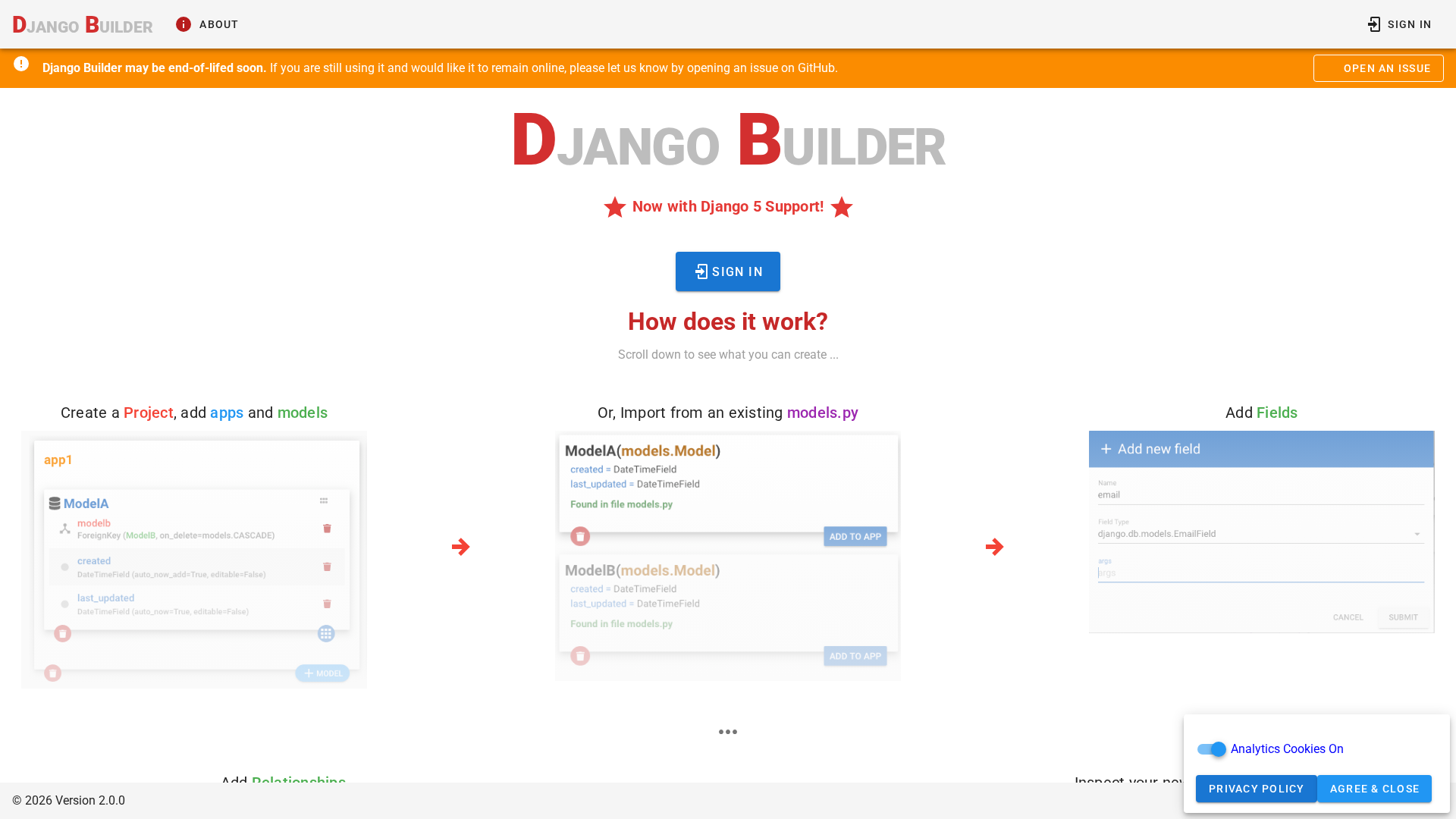The image size is (1456, 819).
Task: Open the app1 ModelA project screenshot
Action: click(194, 560)
